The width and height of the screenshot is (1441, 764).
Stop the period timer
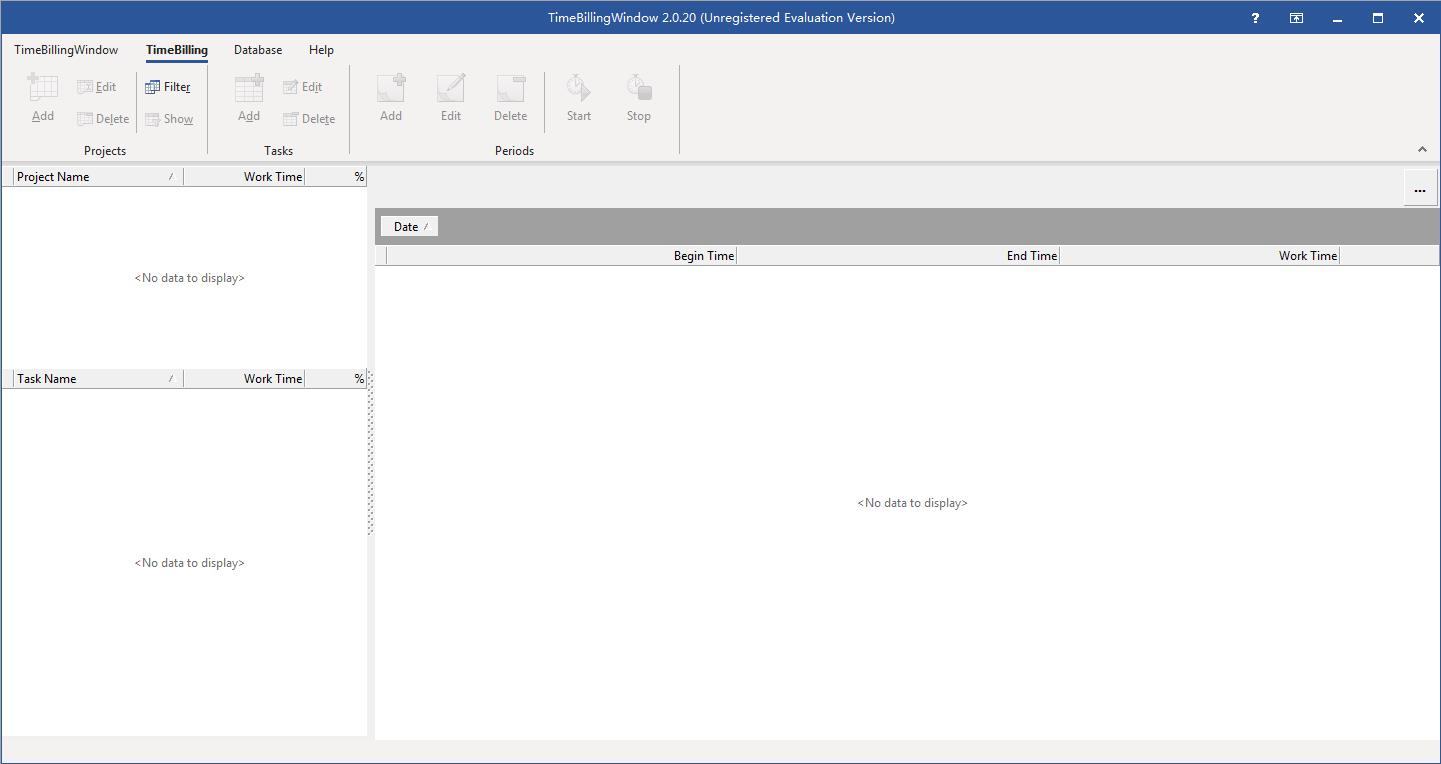coord(639,98)
